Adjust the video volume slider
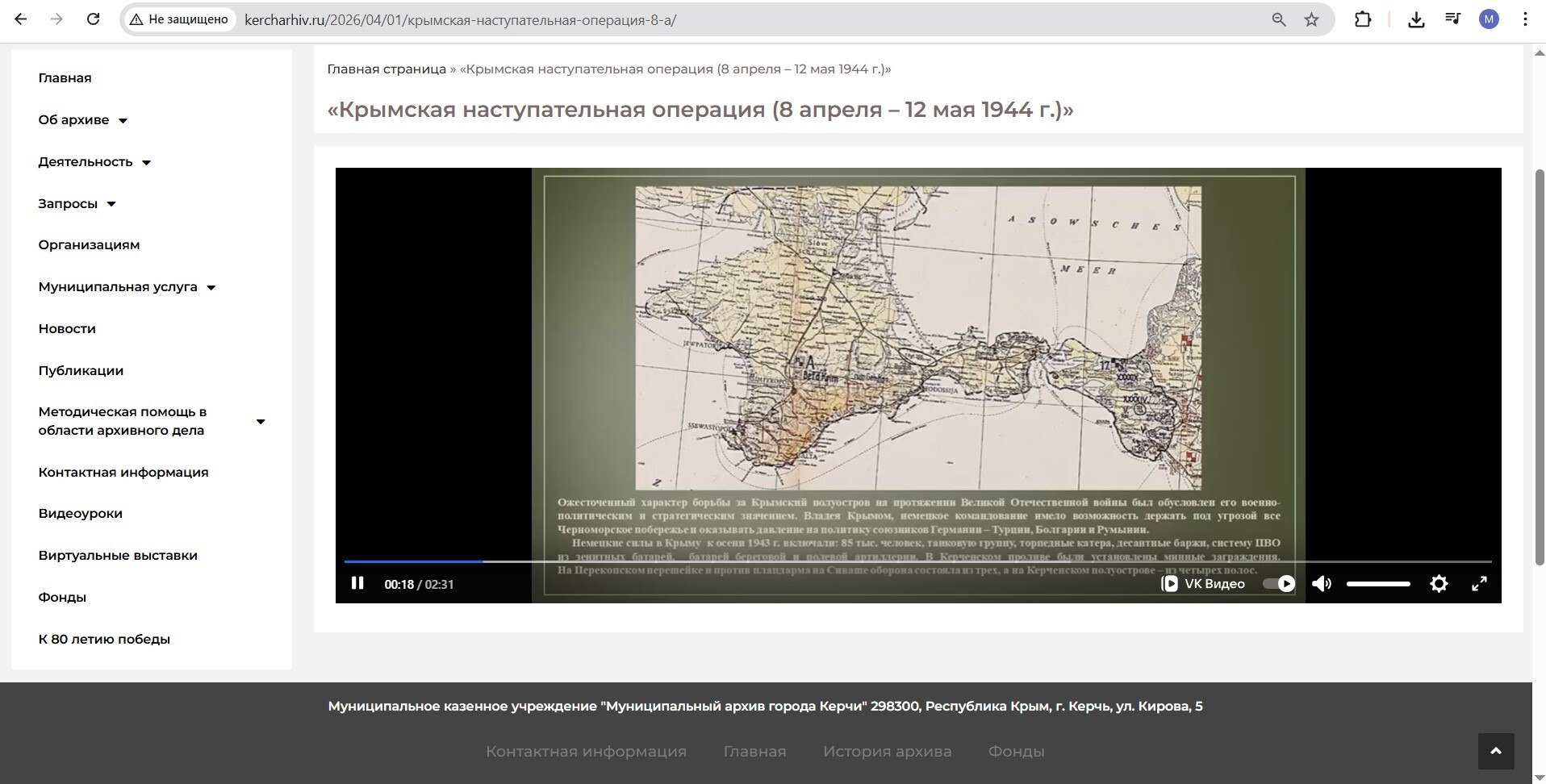This screenshot has width=1546, height=784. pyautogui.click(x=1377, y=583)
